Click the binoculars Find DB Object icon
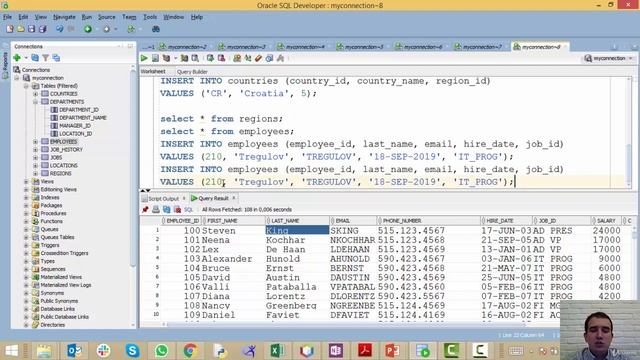This screenshot has width=640, height=360. coord(156,29)
